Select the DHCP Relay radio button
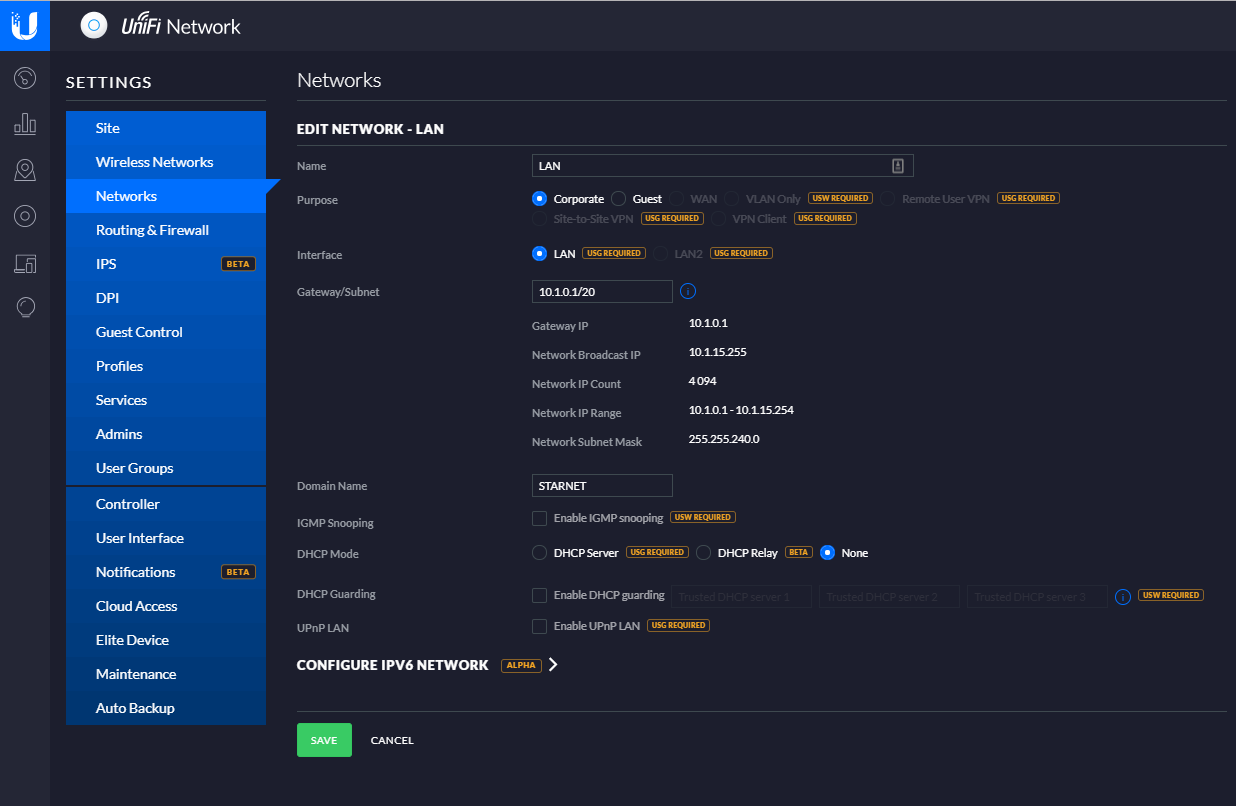This screenshot has width=1236, height=806. click(704, 553)
